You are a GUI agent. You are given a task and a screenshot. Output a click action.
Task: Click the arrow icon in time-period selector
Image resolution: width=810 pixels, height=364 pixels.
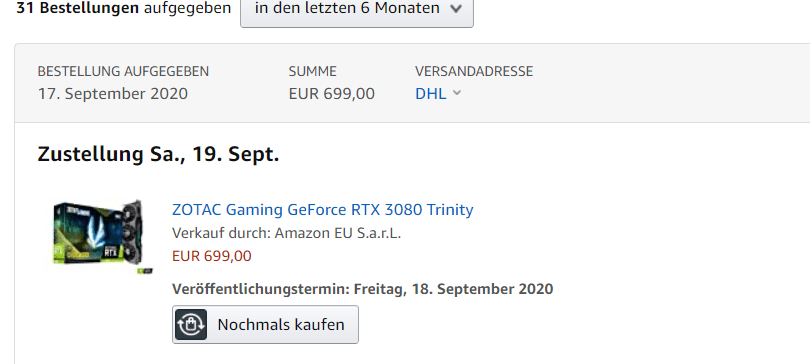[x=456, y=9]
